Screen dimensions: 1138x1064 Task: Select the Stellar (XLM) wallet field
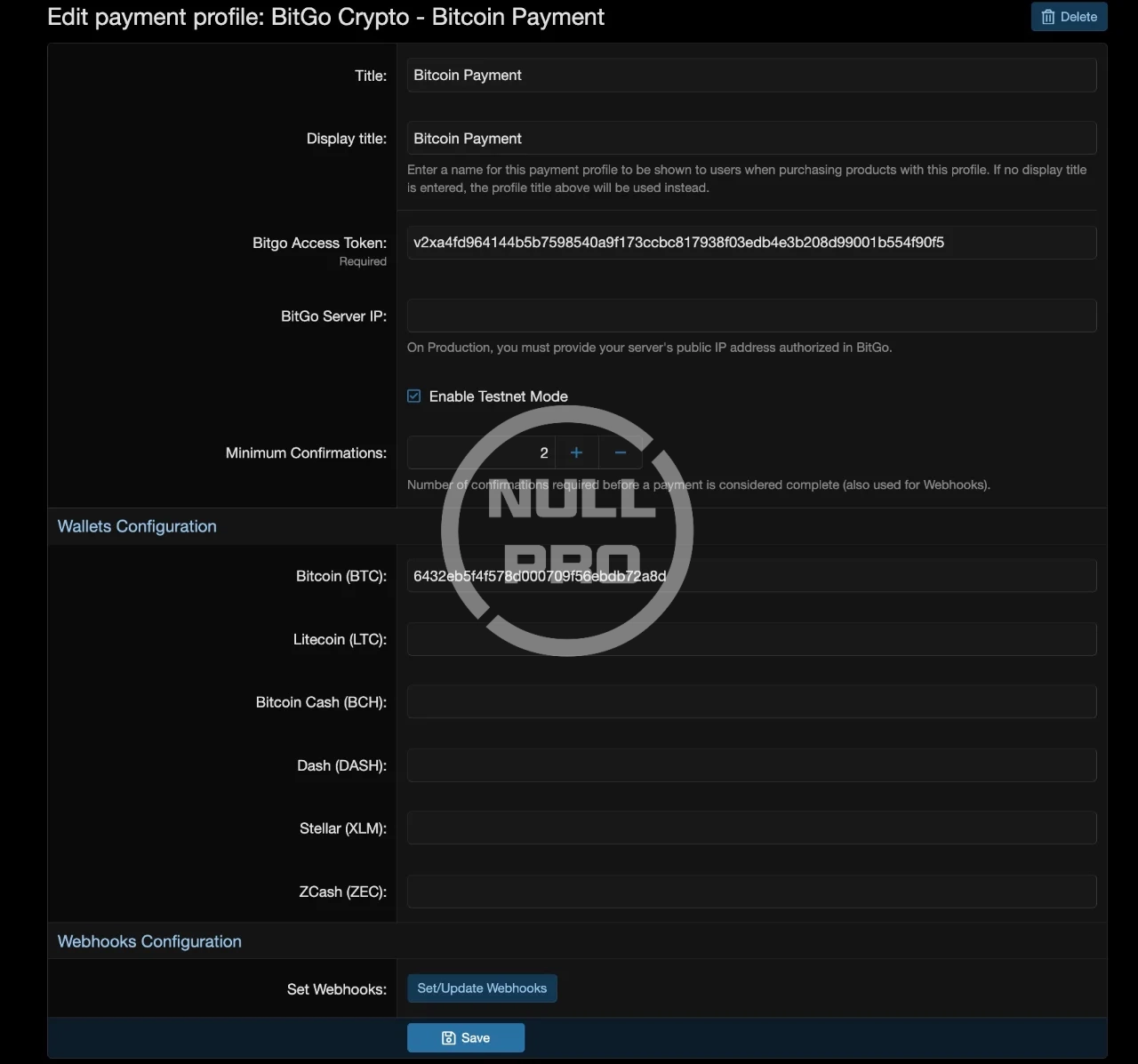coord(751,828)
